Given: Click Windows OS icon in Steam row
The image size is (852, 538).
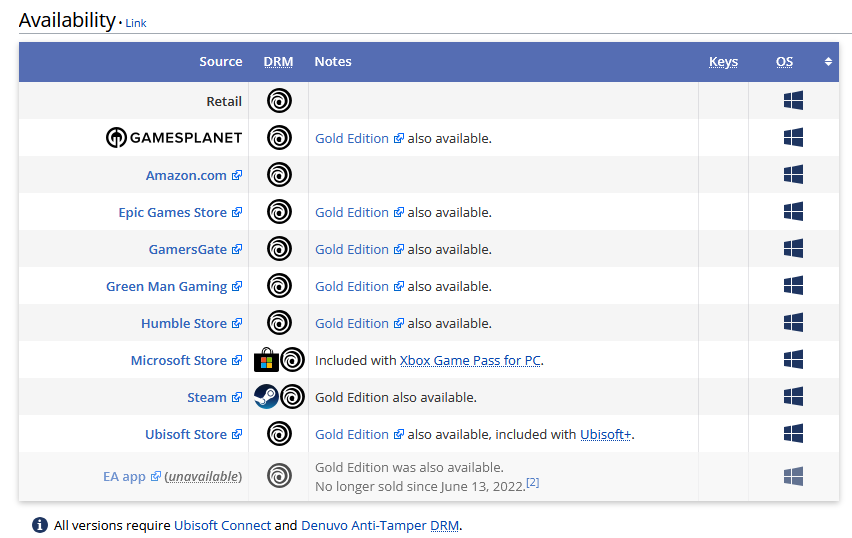Looking at the screenshot, I should 793,396.
